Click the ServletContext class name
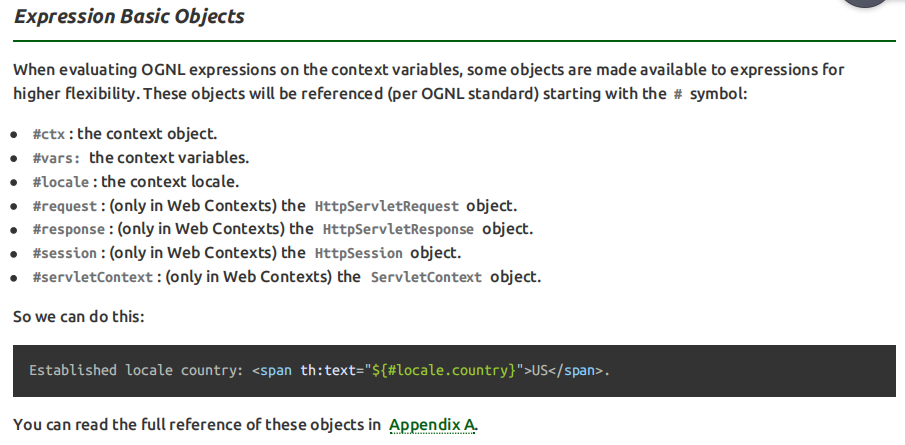905x445 pixels. 426,278
